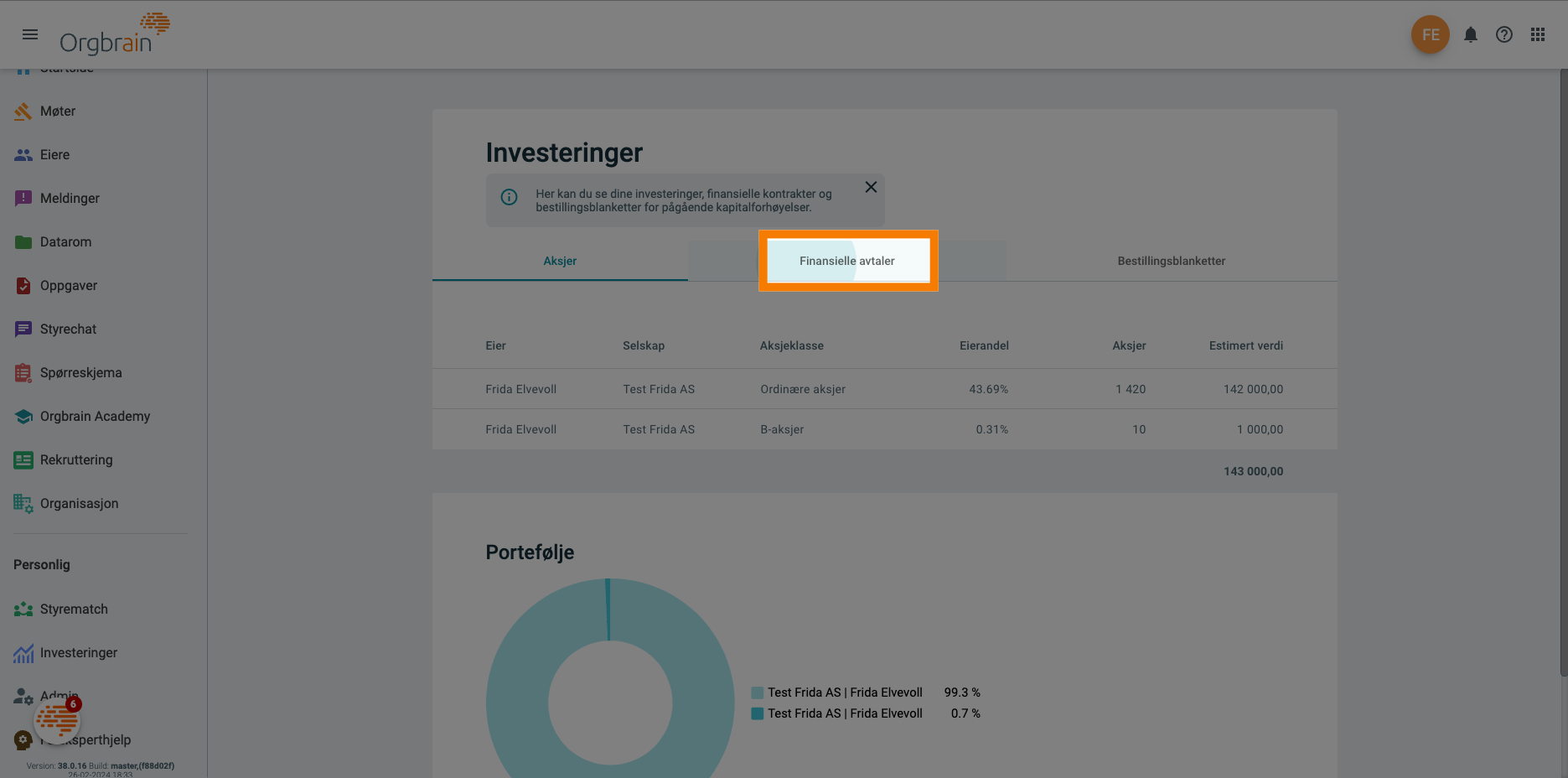Click the large donut chart segment
The width and height of the screenshot is (1568, 778).
[517, 703]
